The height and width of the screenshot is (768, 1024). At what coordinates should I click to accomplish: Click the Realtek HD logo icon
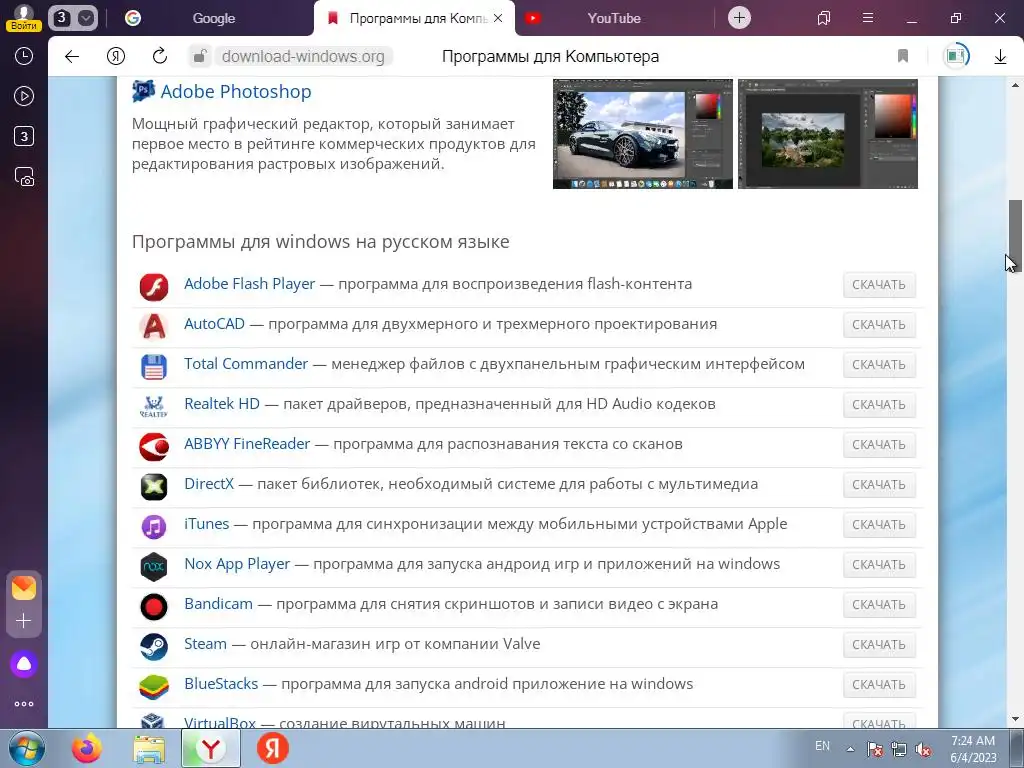pos(154,406)
